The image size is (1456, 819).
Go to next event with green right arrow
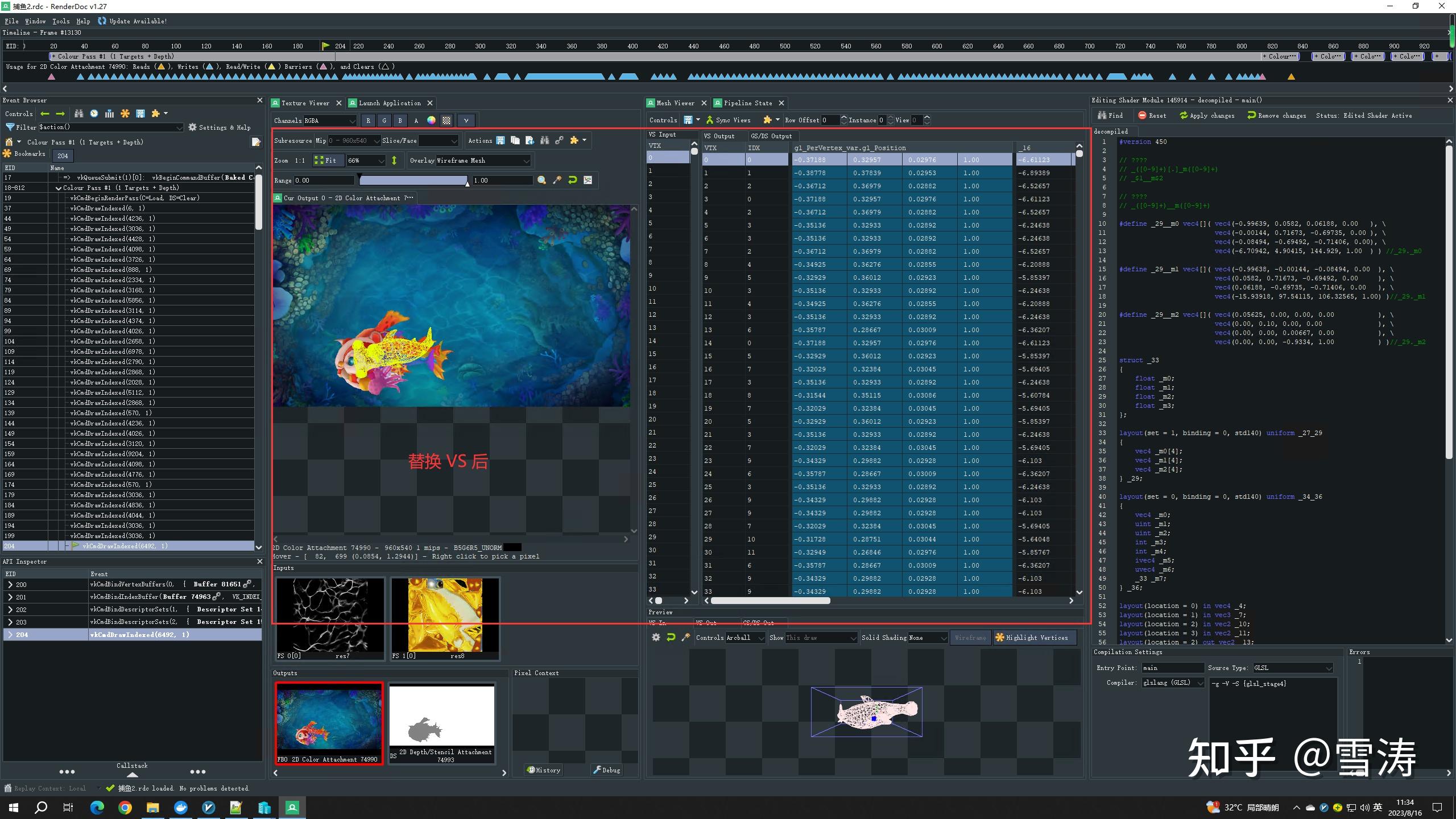pos(60,114)
